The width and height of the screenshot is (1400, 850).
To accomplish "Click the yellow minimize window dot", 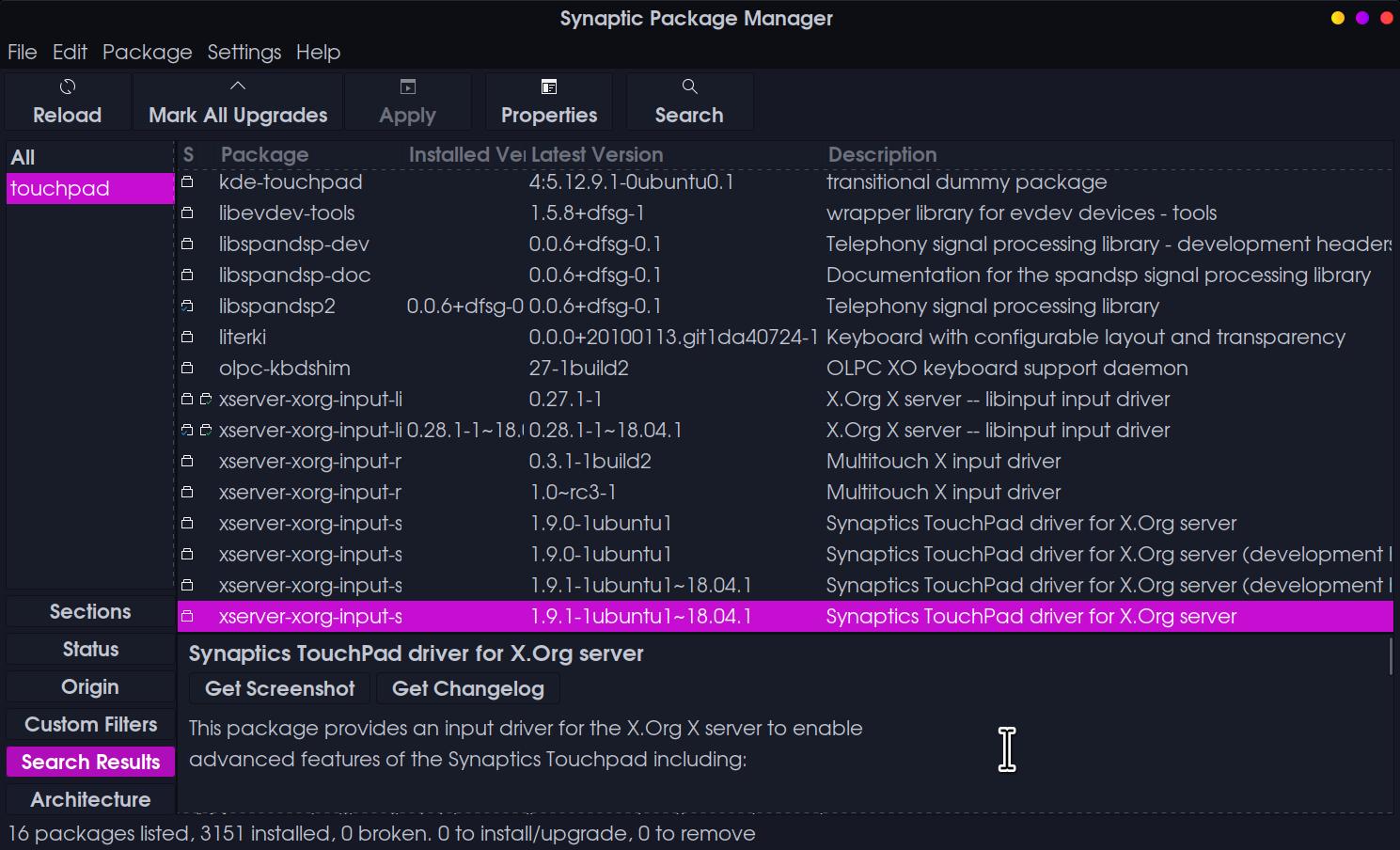I will (x=1337, y=18).
